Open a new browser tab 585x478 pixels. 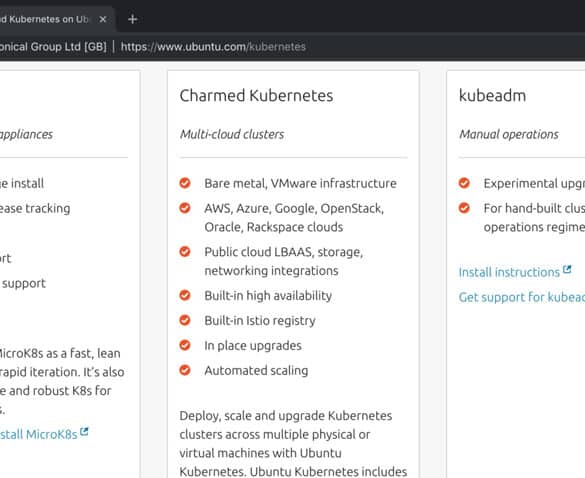[132, 19]
